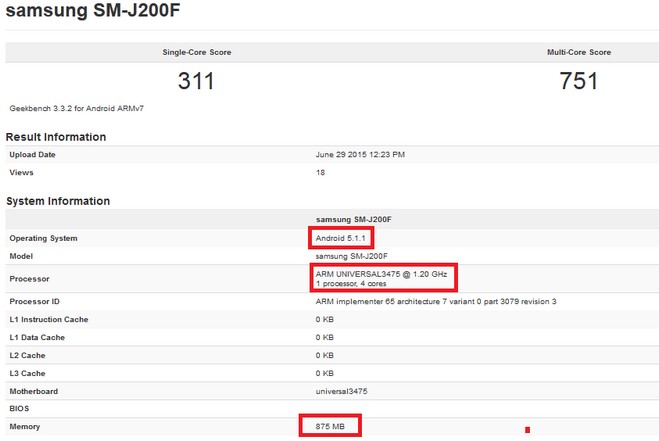Image resolution: width=659 pixels, height=441 pixels.
Task: Click the Android 5.1.1 operating system value
Action: [x=341, y=238]
